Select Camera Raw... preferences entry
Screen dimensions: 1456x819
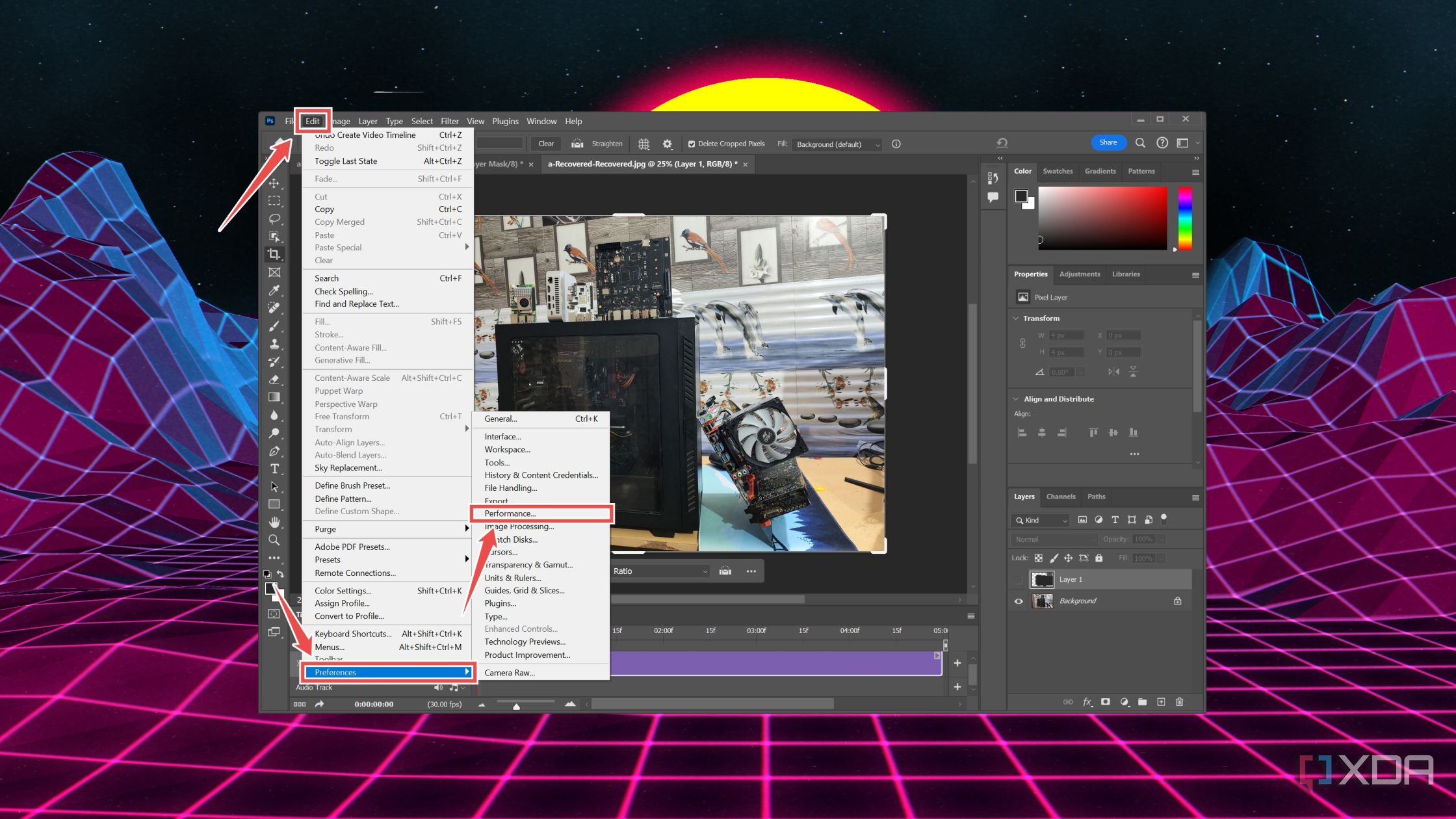coord(510,673)
